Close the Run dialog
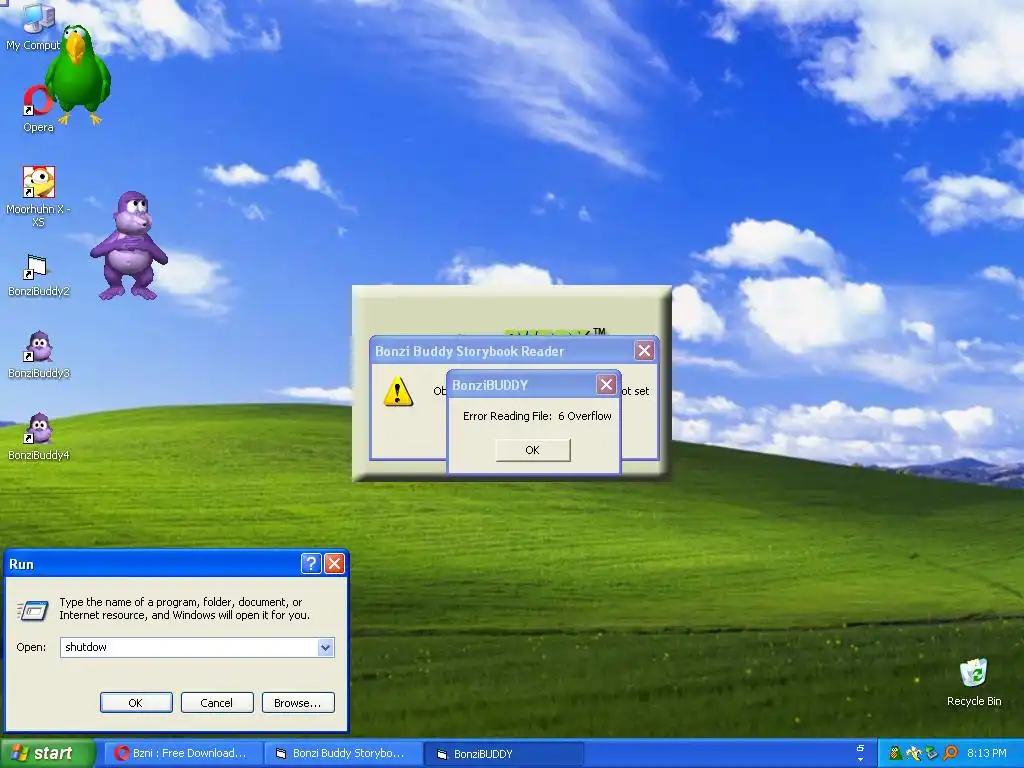Screen dimensions: 1024x768 click(x=334, y=563)
